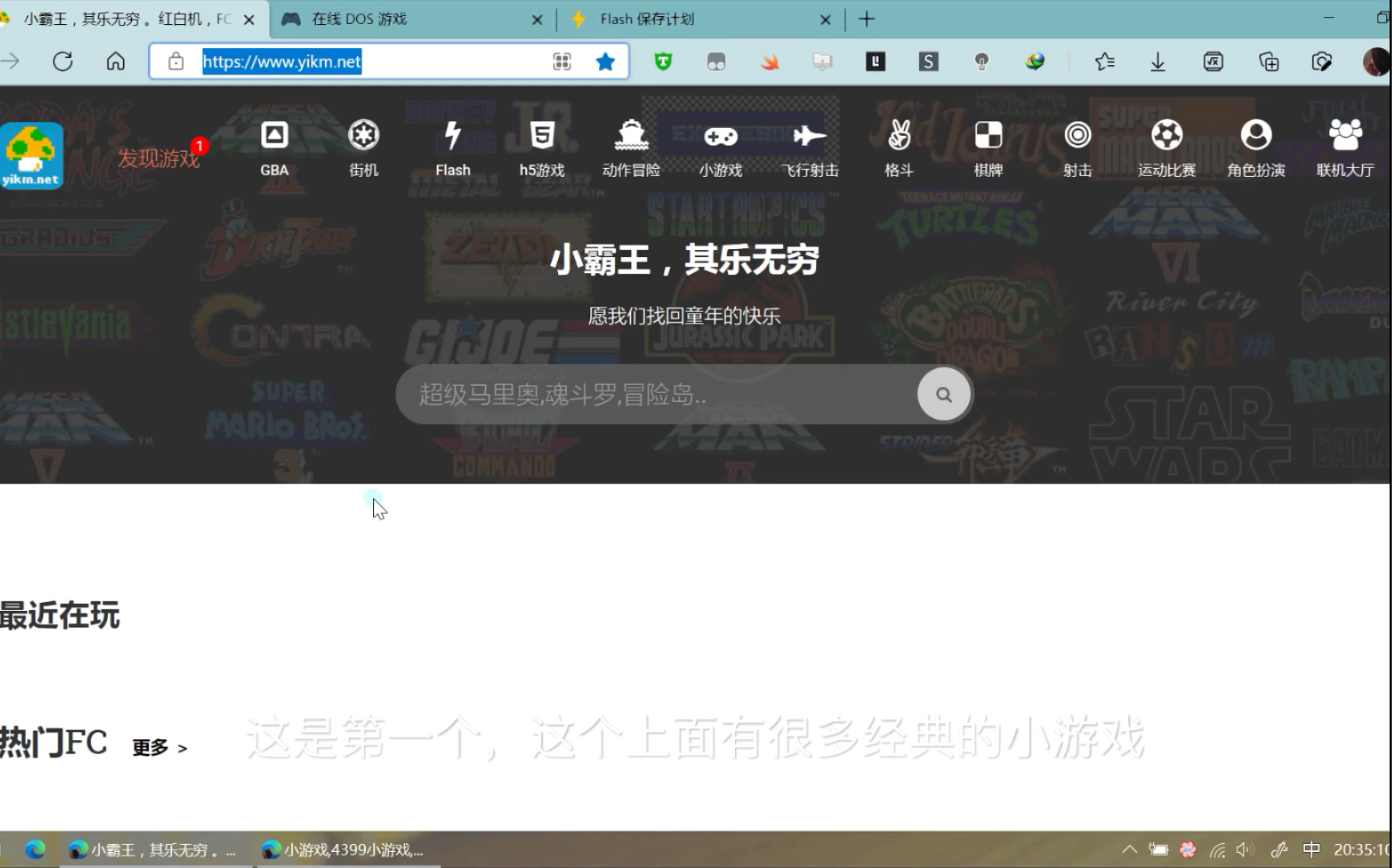Open the 棋牌 category
The height and width of the screenshot is (868, 1392).
[x=988, y=149]
